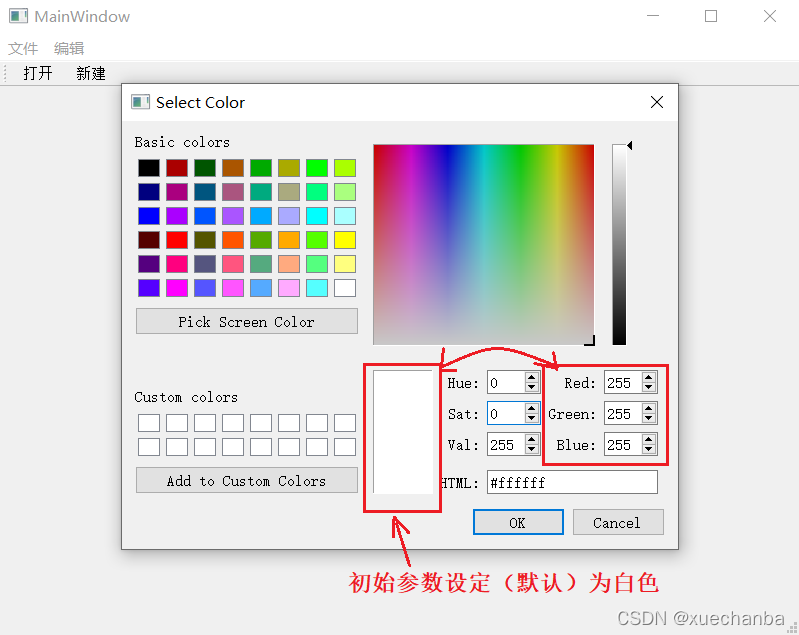799x635 pixels.
Task: Decrease the Val value with down arrow
Action: pos(531,450)
